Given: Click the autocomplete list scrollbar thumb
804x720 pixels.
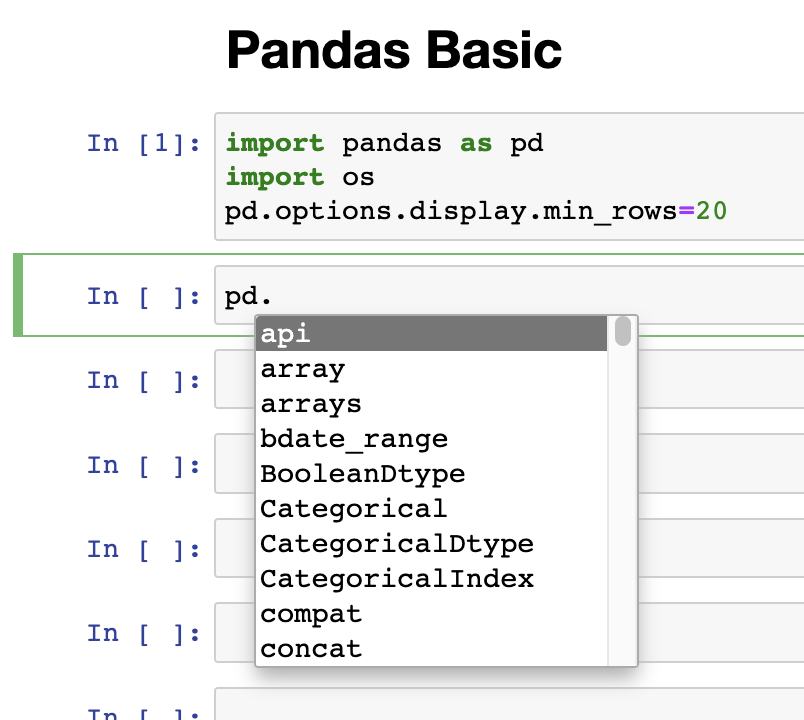Looking at the screenshot, I should (622, 331).
